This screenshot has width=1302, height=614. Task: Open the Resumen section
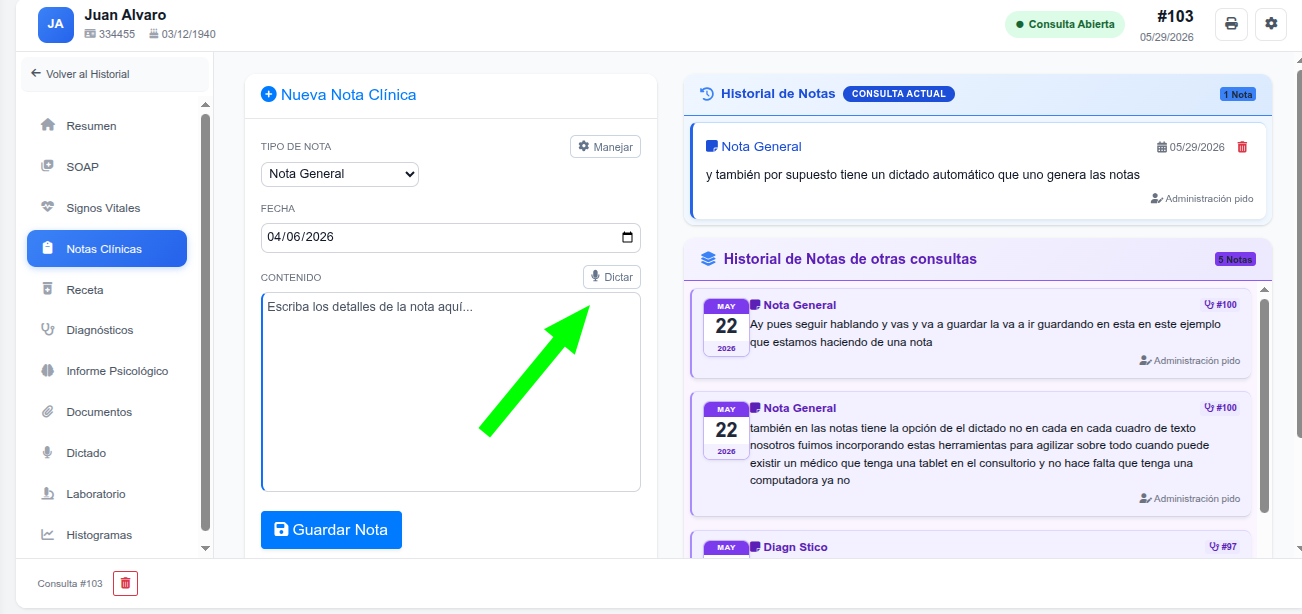click(x=107, y=126)
